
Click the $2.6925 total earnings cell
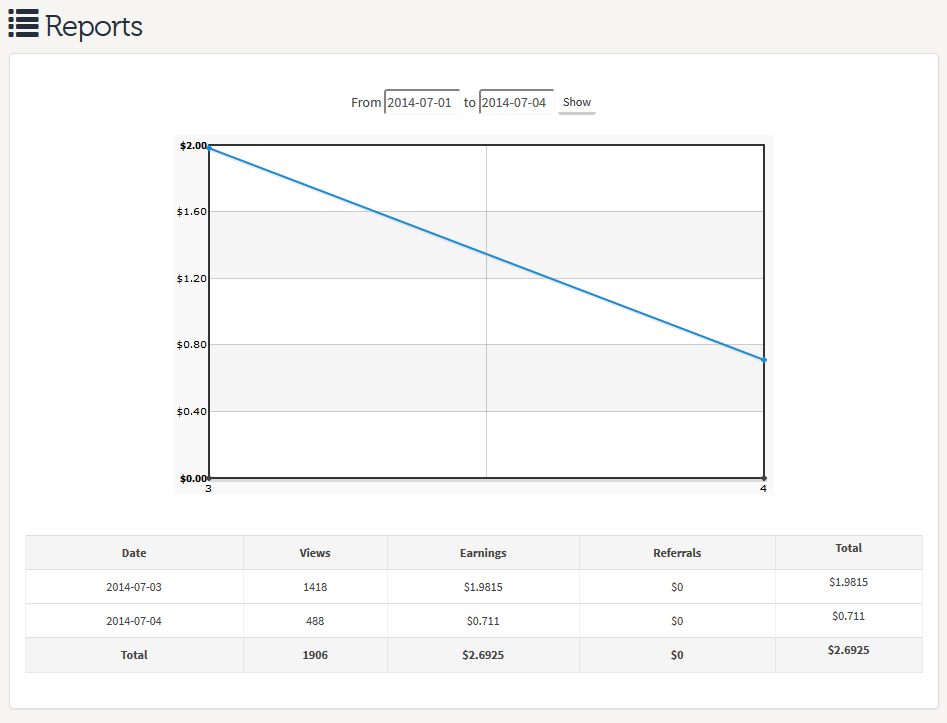[x=483, y=655]
